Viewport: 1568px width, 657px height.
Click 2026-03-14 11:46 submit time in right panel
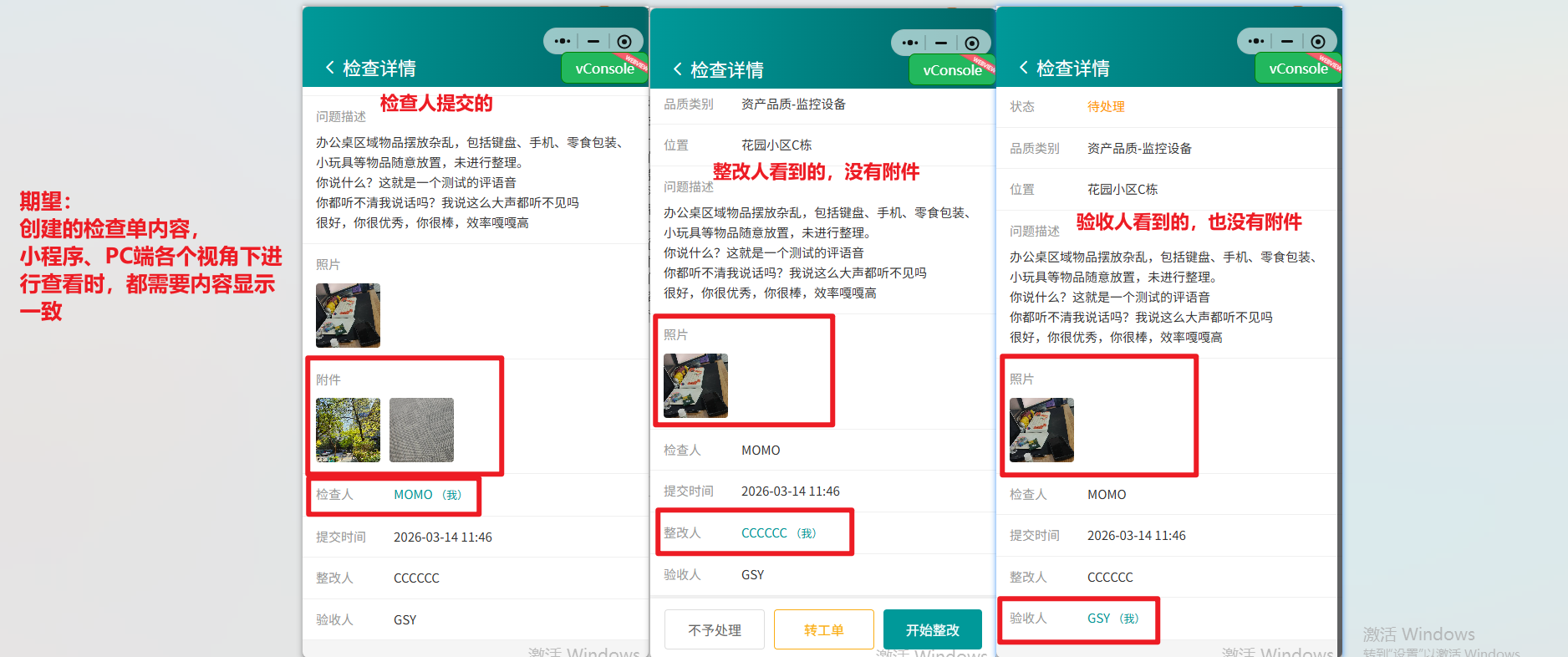point(1137,536)
